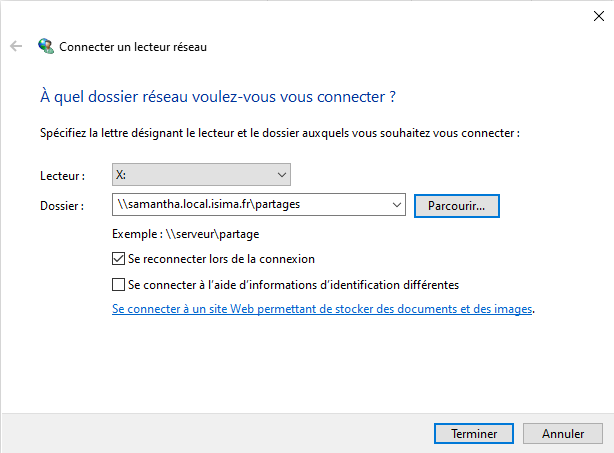Click the Lecteur label text
The height and width of the screenshot is (453, 614).
(62, 176)
